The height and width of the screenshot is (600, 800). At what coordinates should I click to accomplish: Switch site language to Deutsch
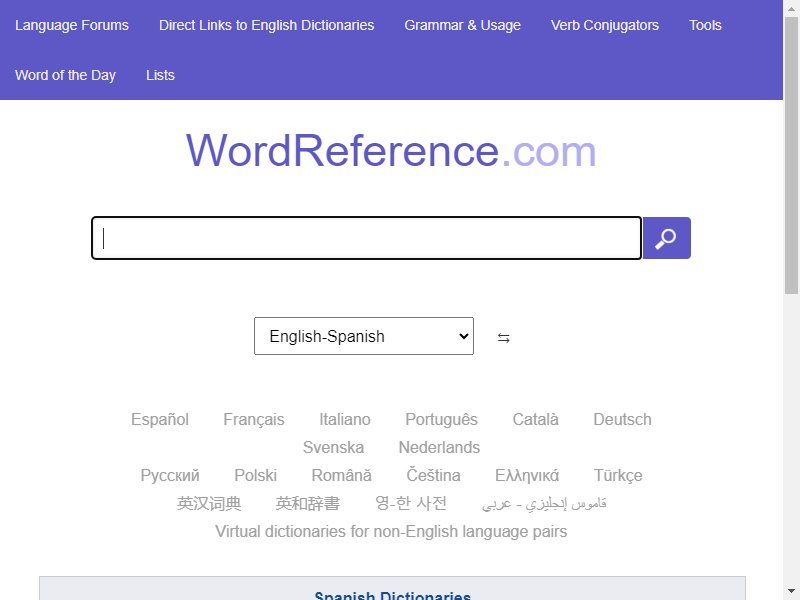pyautogui.click(x=622, y=419)
